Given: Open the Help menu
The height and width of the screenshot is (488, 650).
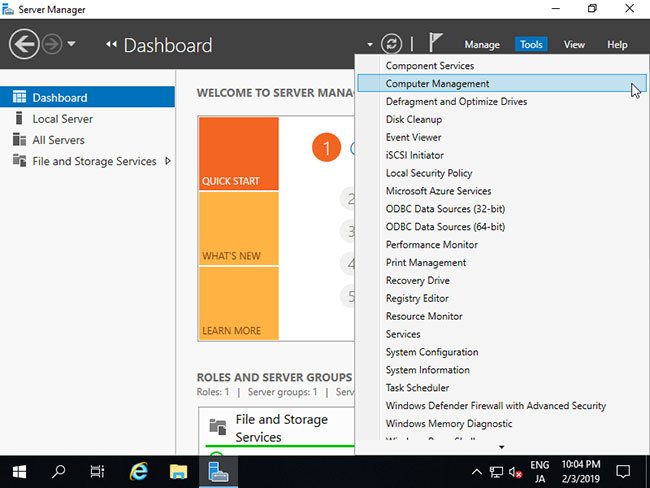Looking at the screenshot, I should (x=617, y=44).
